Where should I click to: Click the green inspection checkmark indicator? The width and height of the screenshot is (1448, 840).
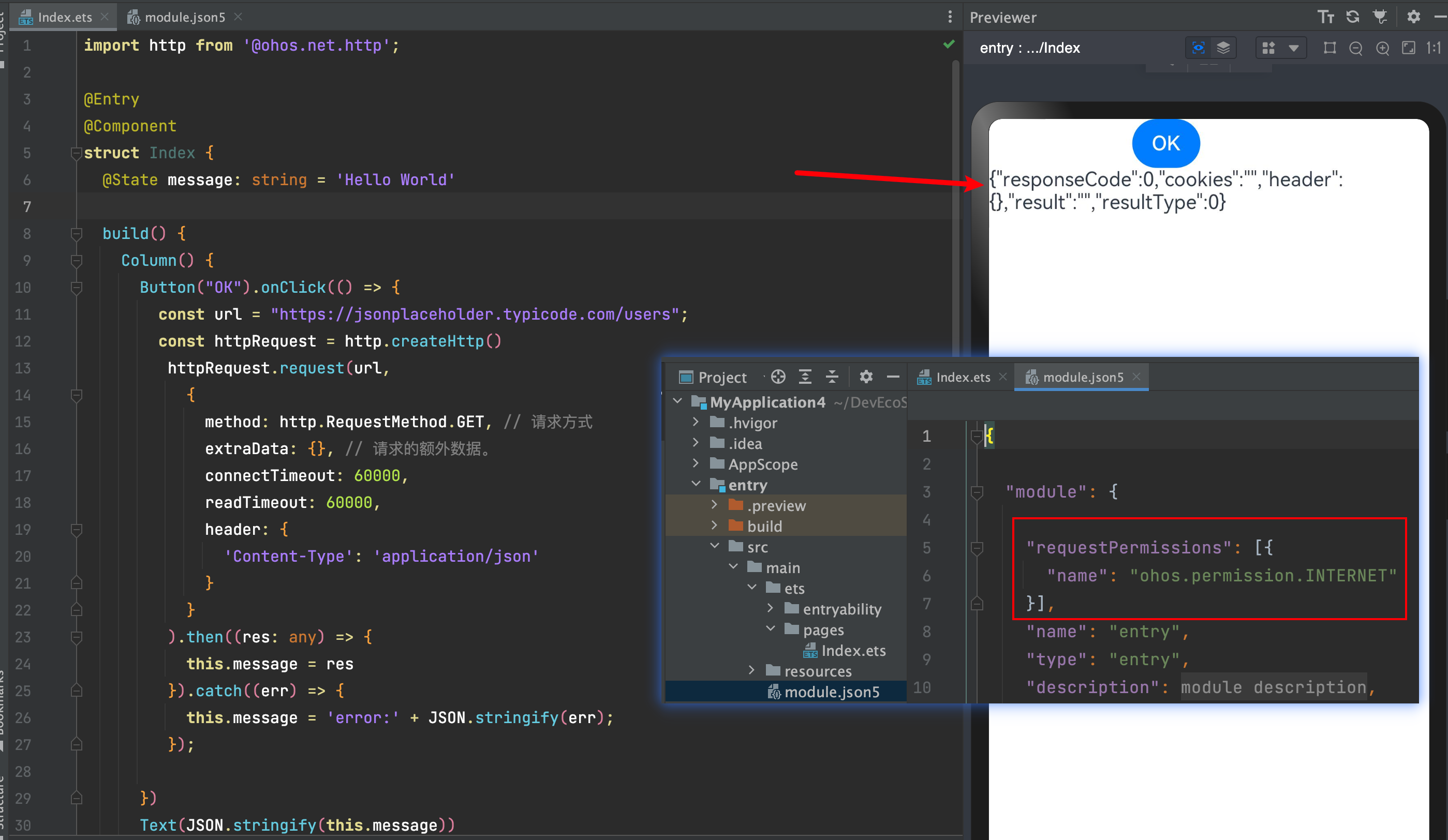click(949, 44)
